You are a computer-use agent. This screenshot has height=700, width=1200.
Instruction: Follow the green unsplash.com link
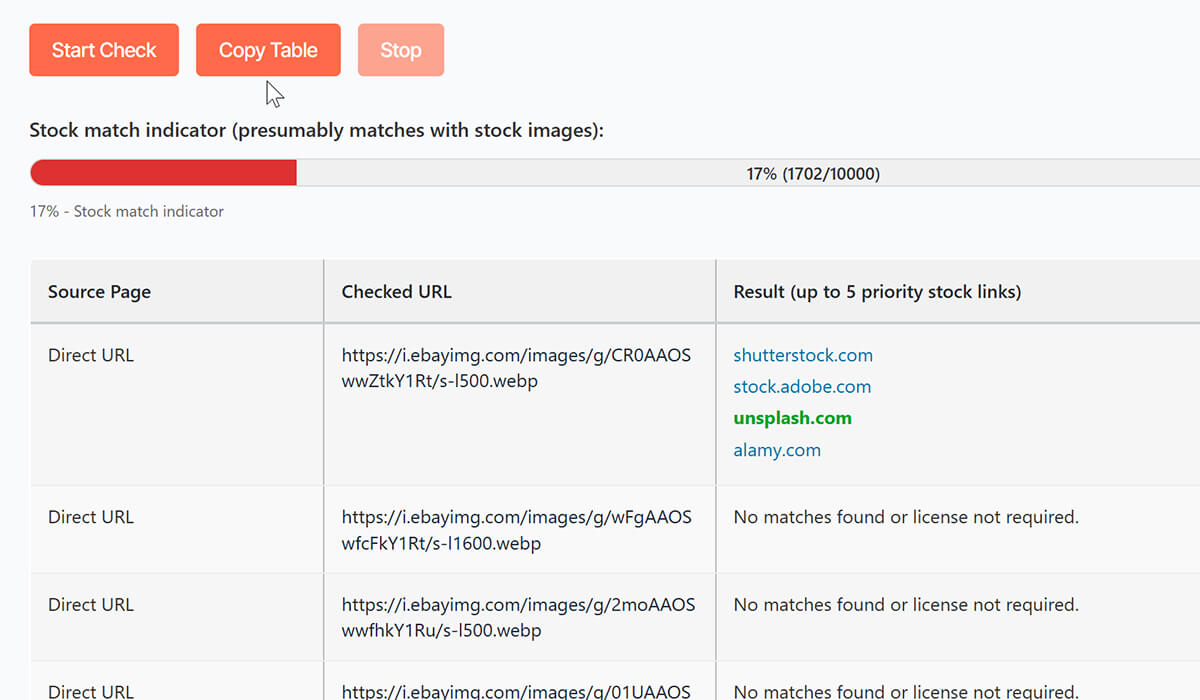pos(792,418)
